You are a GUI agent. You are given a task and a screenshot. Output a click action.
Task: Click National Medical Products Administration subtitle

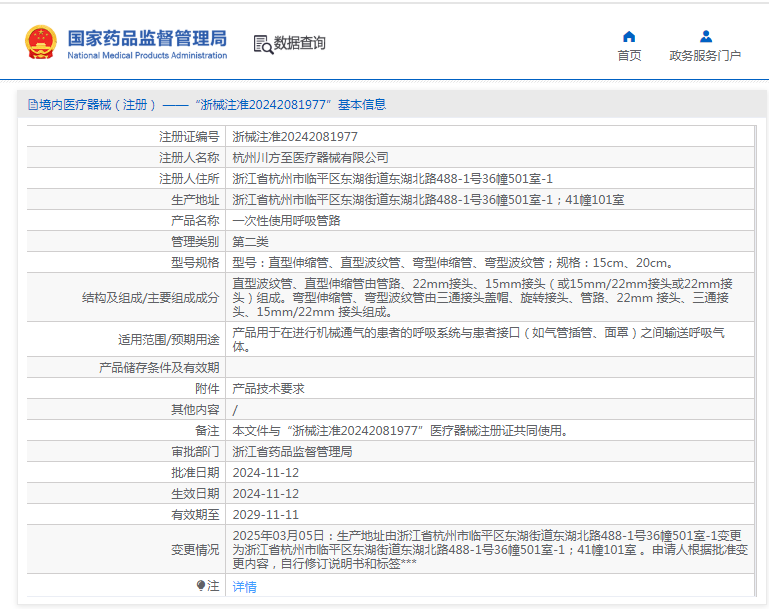pyautogui.click(x=147, y=55)
